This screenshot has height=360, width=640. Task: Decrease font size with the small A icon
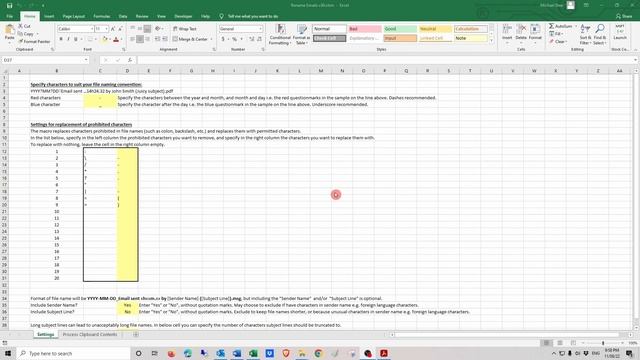(x=120, y=29)
